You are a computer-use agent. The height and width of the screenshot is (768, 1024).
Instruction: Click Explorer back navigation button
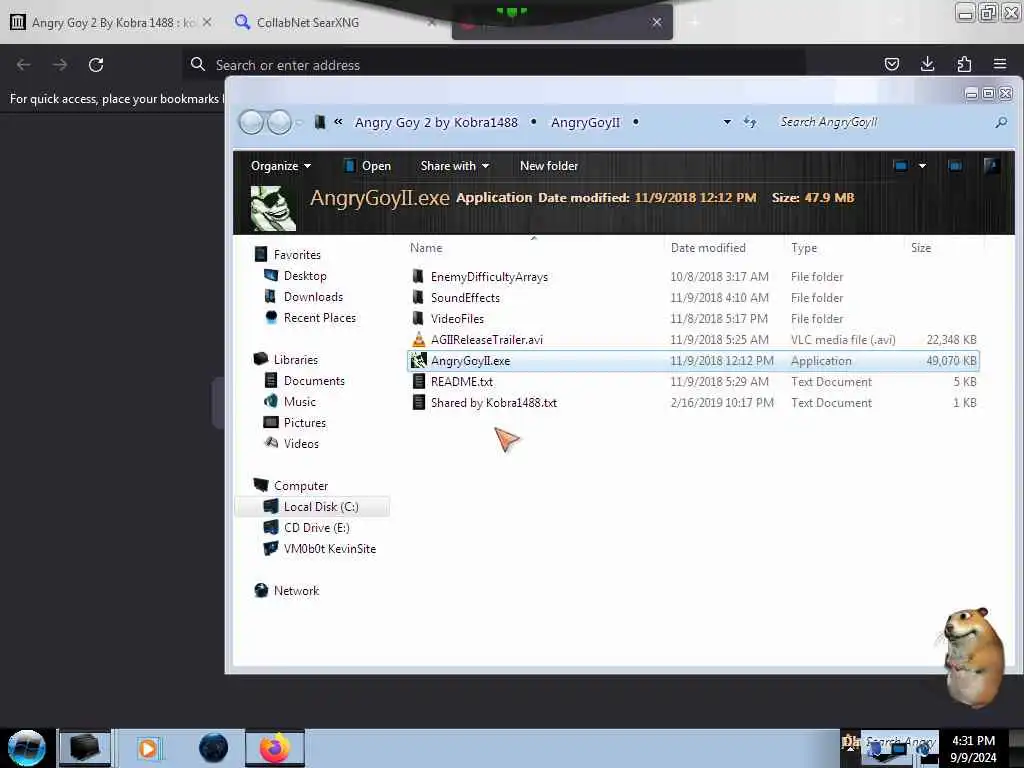(x=251, y=122)
